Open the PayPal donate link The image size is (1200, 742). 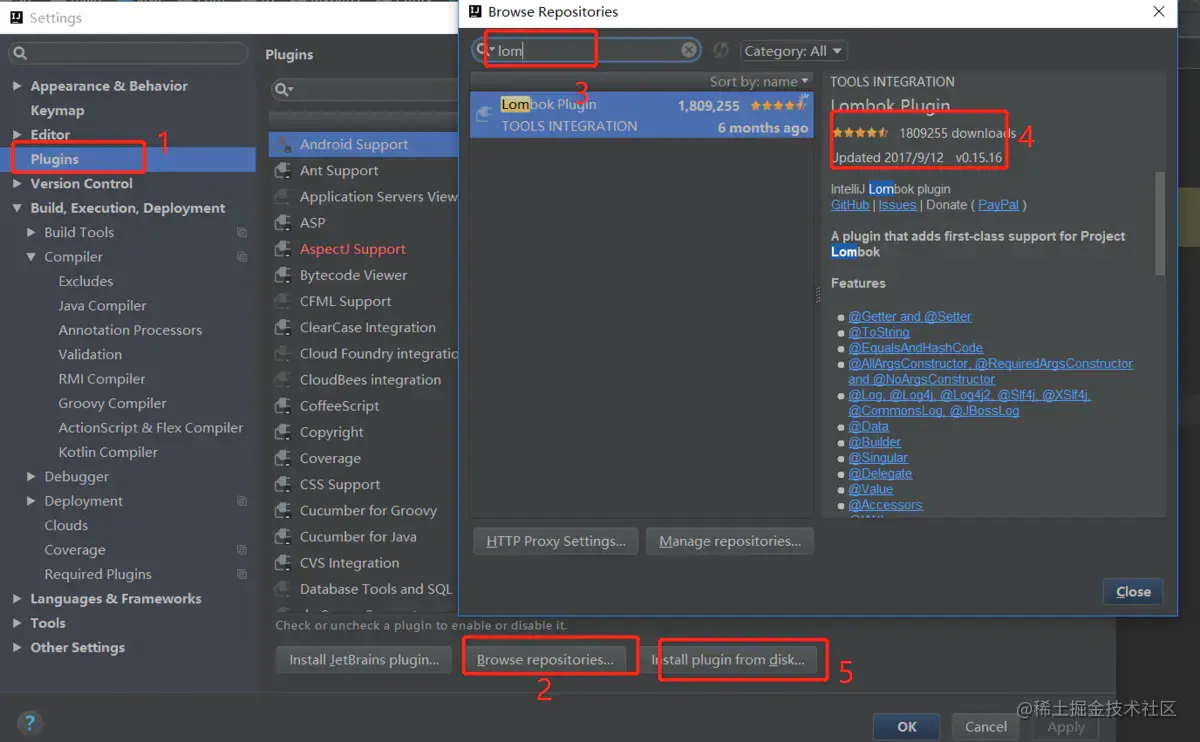click(x=998, y=205)
